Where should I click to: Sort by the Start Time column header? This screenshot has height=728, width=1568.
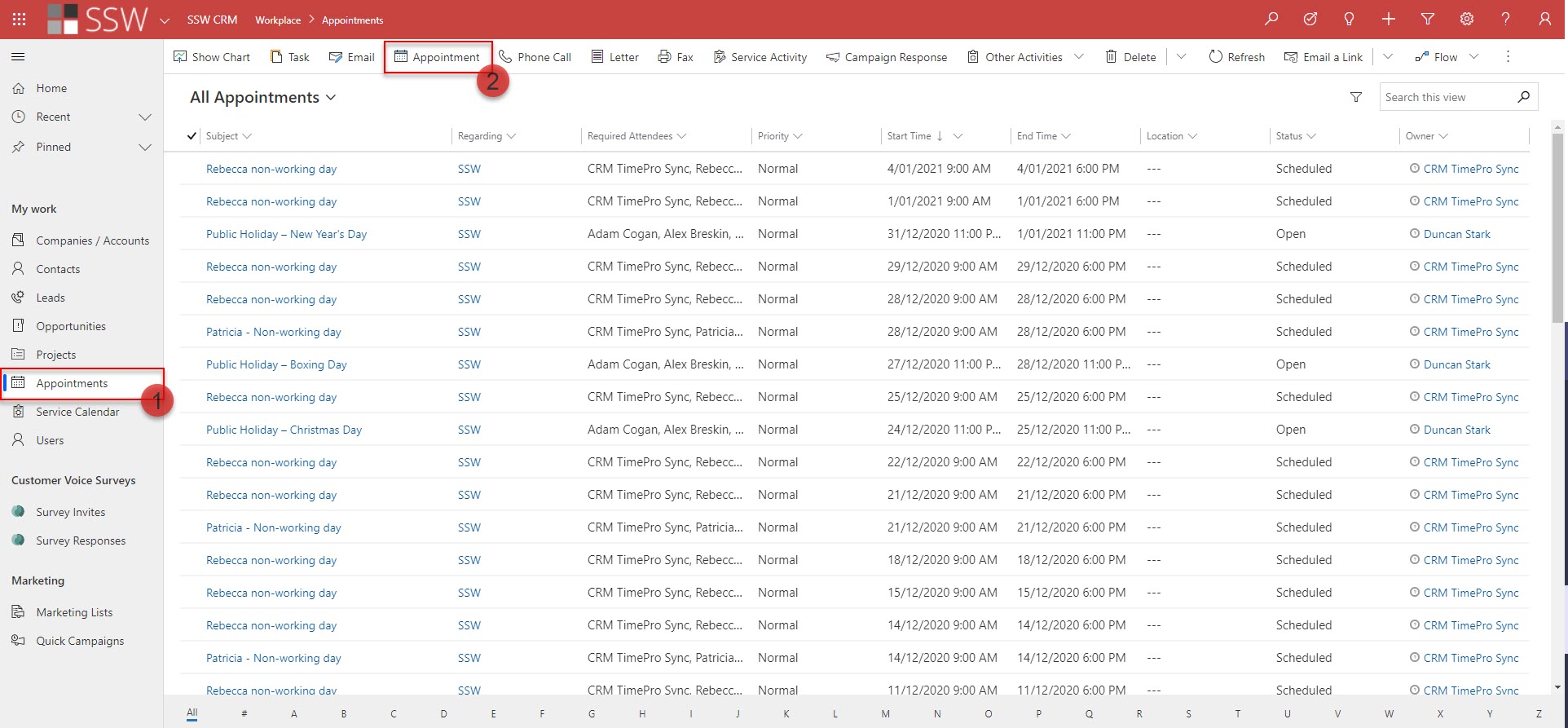click(909, 136)
